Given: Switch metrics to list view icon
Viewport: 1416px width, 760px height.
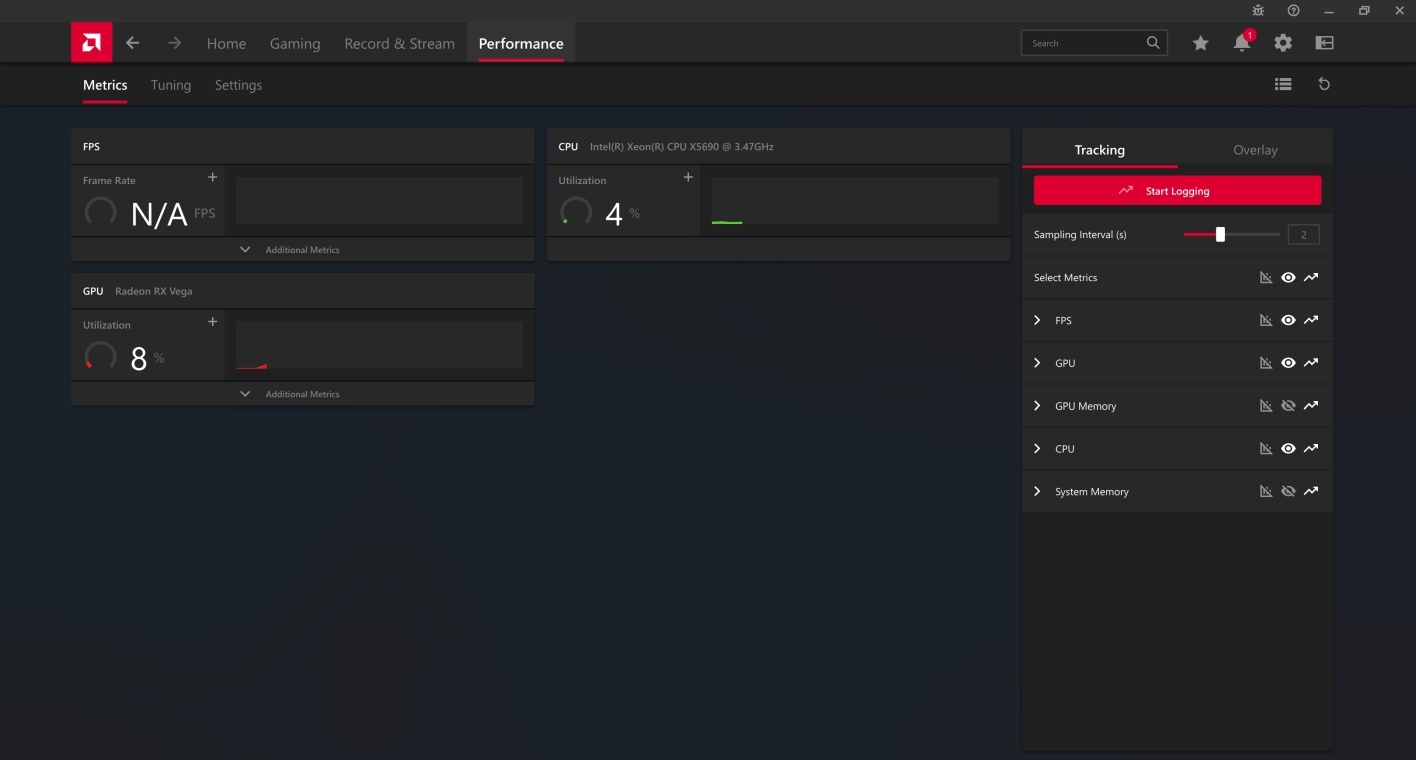Looking at the screenshot, I should point(1283,84).
